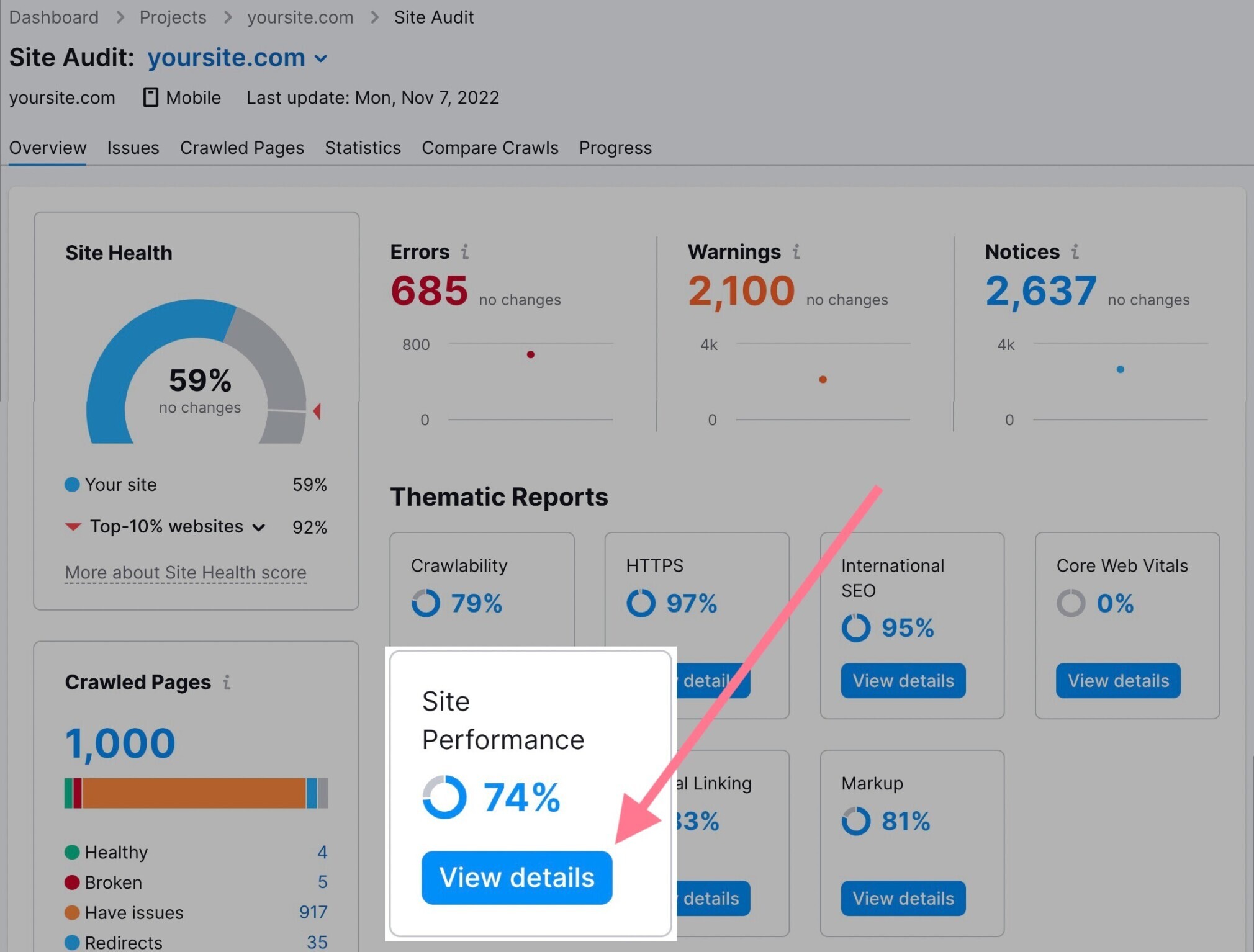Click the Notices info icon
1254x952 pixels.
1074,251
